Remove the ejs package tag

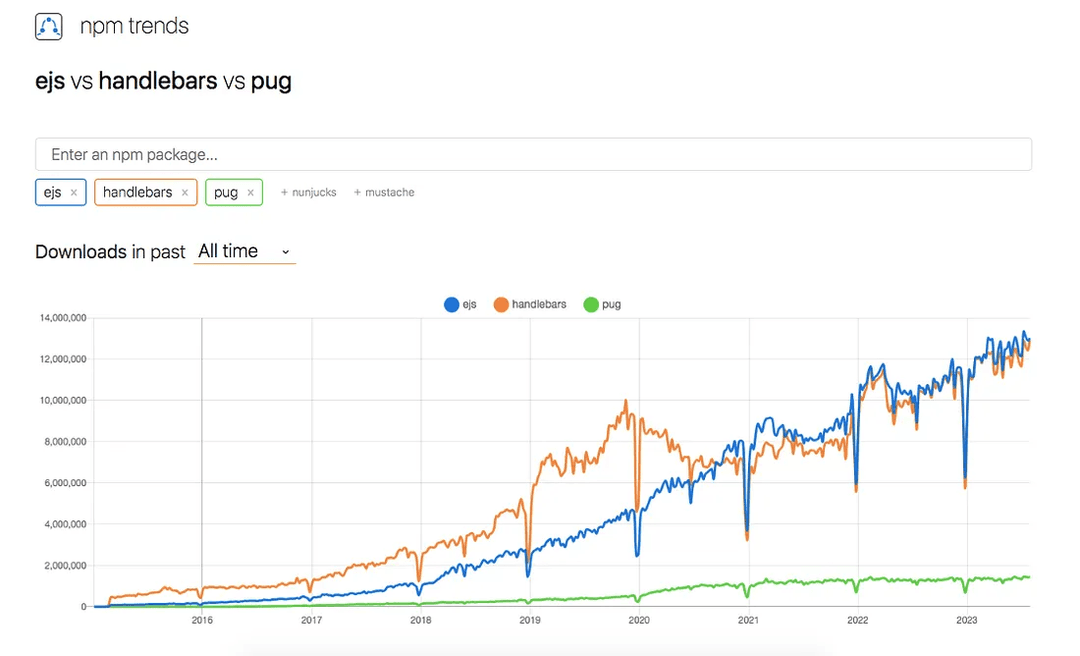pos(74,193)
